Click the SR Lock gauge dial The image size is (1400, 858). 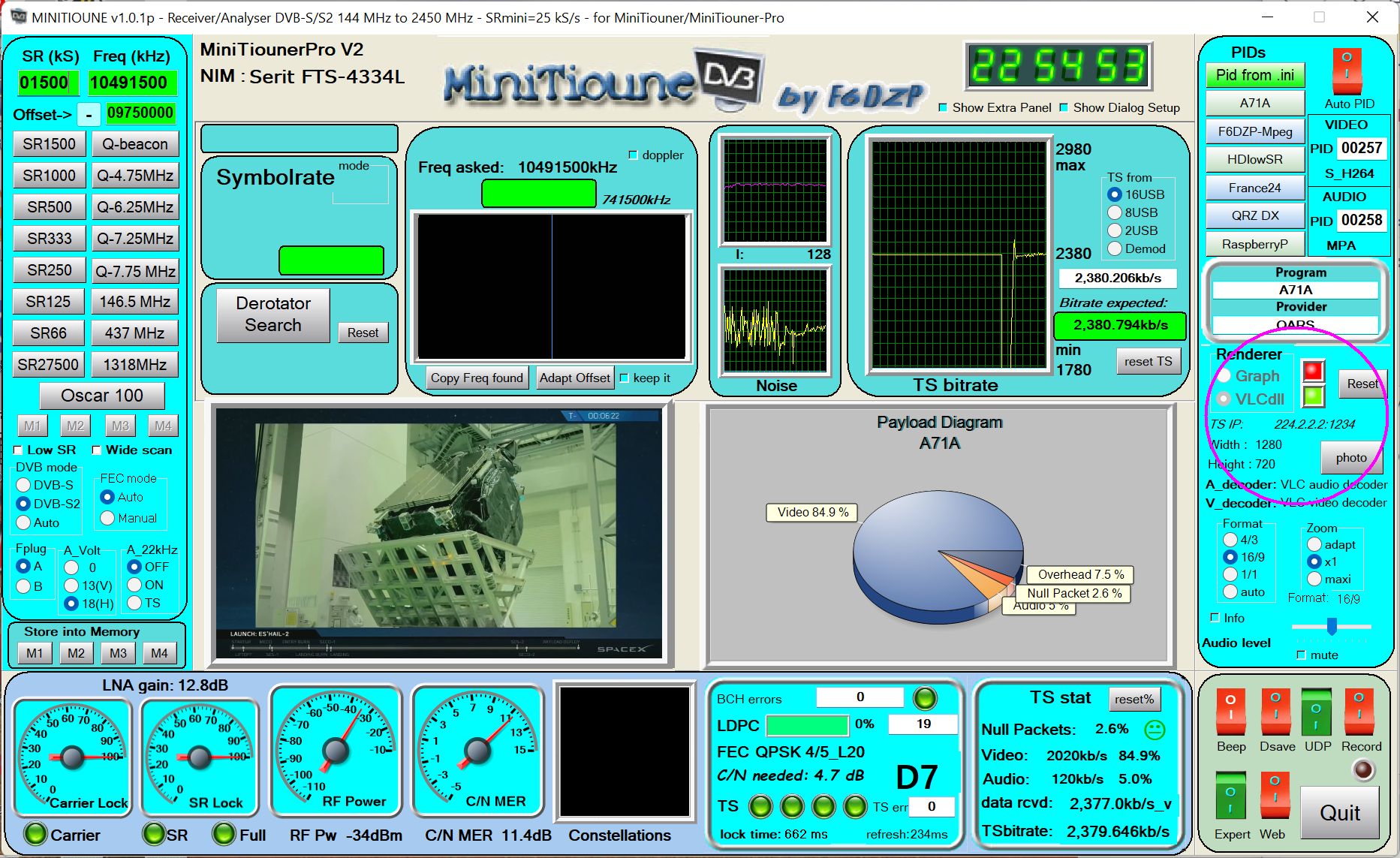200,757
